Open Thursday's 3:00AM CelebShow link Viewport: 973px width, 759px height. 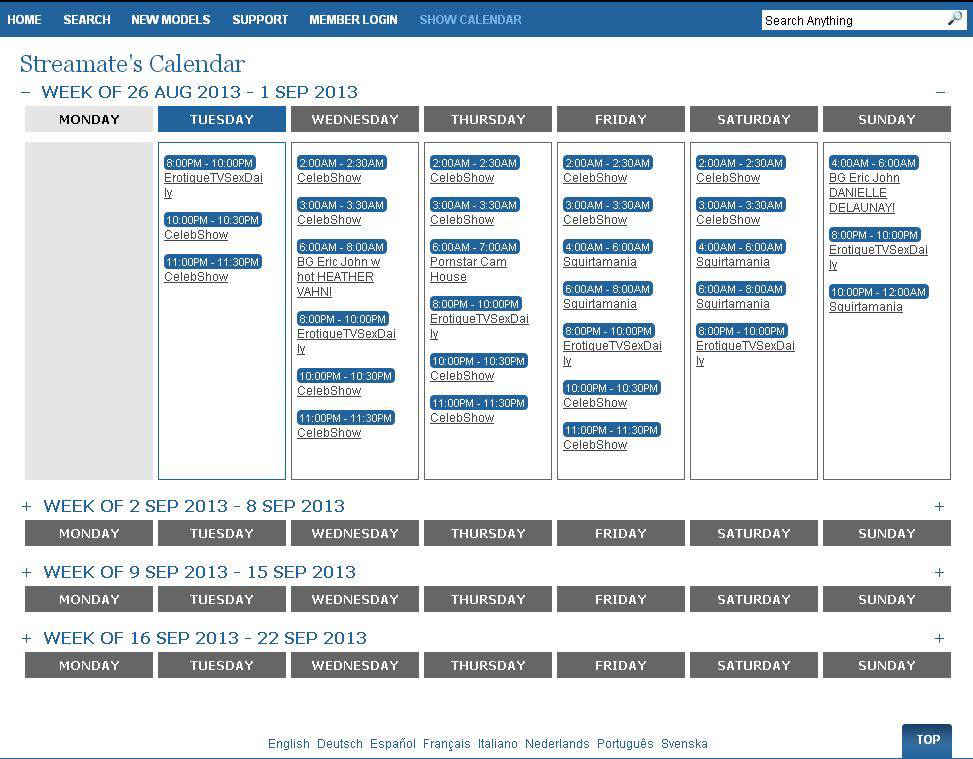pos(462,220)
